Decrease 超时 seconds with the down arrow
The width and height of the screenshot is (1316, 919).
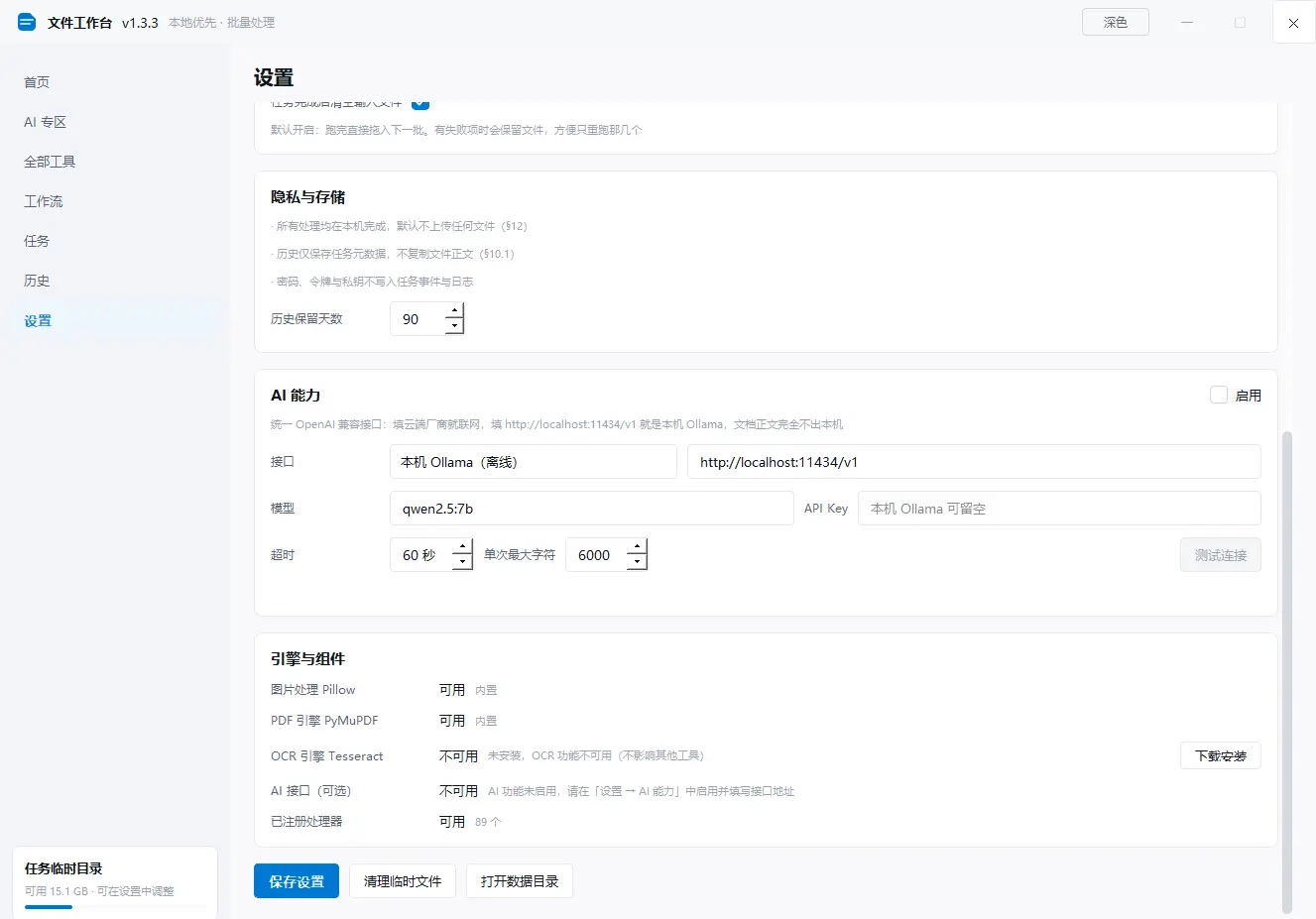(462, 562)
